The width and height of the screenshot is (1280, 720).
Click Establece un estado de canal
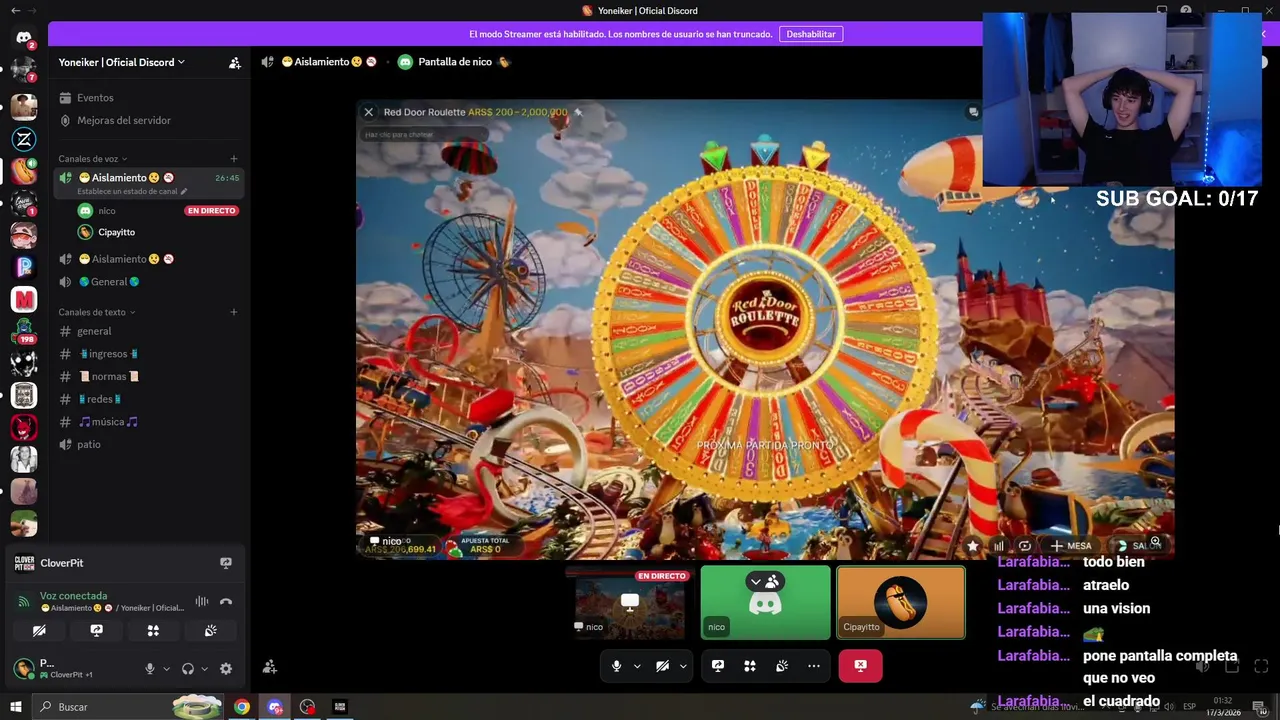click(x=132, y=191)
